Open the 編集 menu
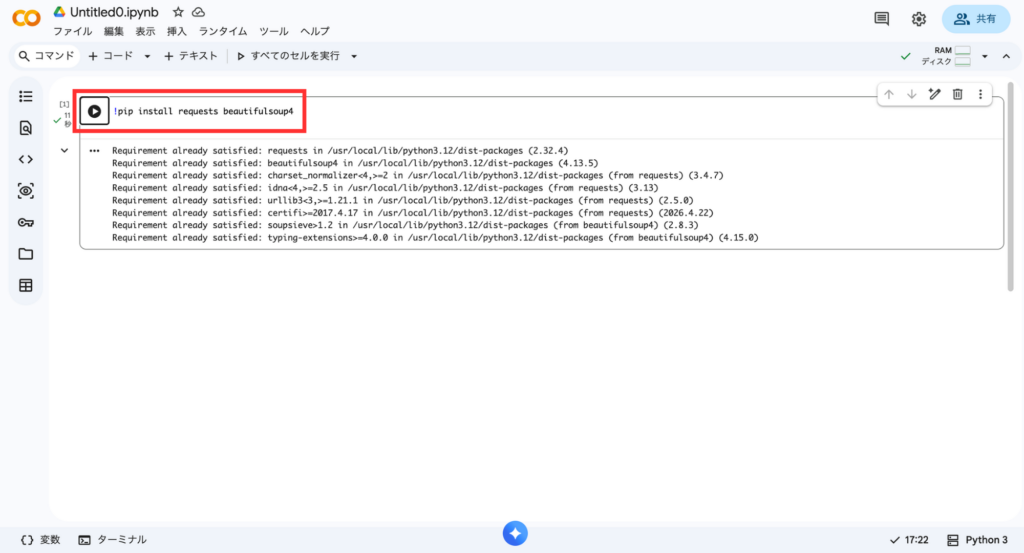1024x553 pixels. (x=114, y=31)
